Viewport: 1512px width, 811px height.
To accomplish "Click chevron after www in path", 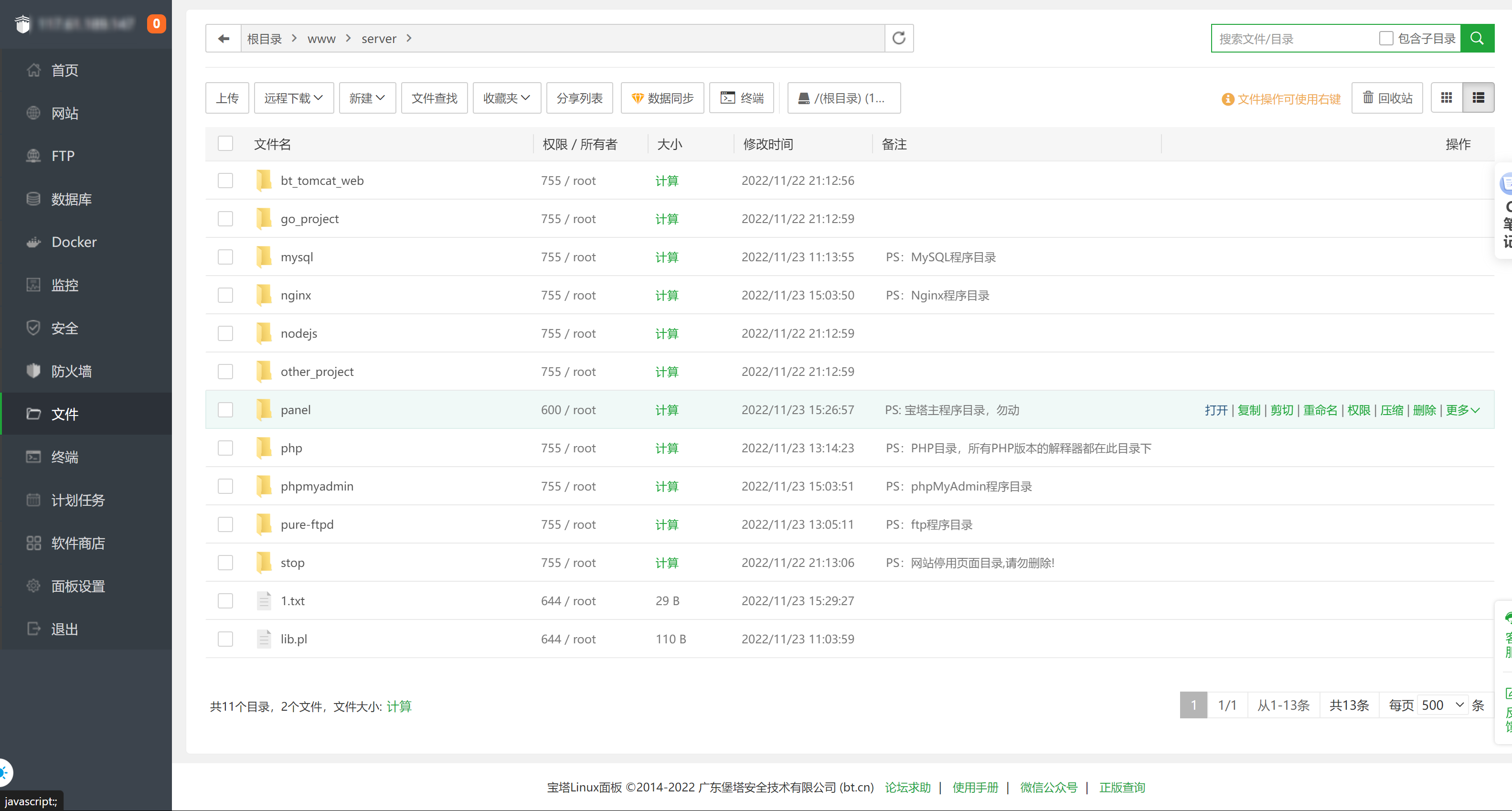I will (349, 38).
